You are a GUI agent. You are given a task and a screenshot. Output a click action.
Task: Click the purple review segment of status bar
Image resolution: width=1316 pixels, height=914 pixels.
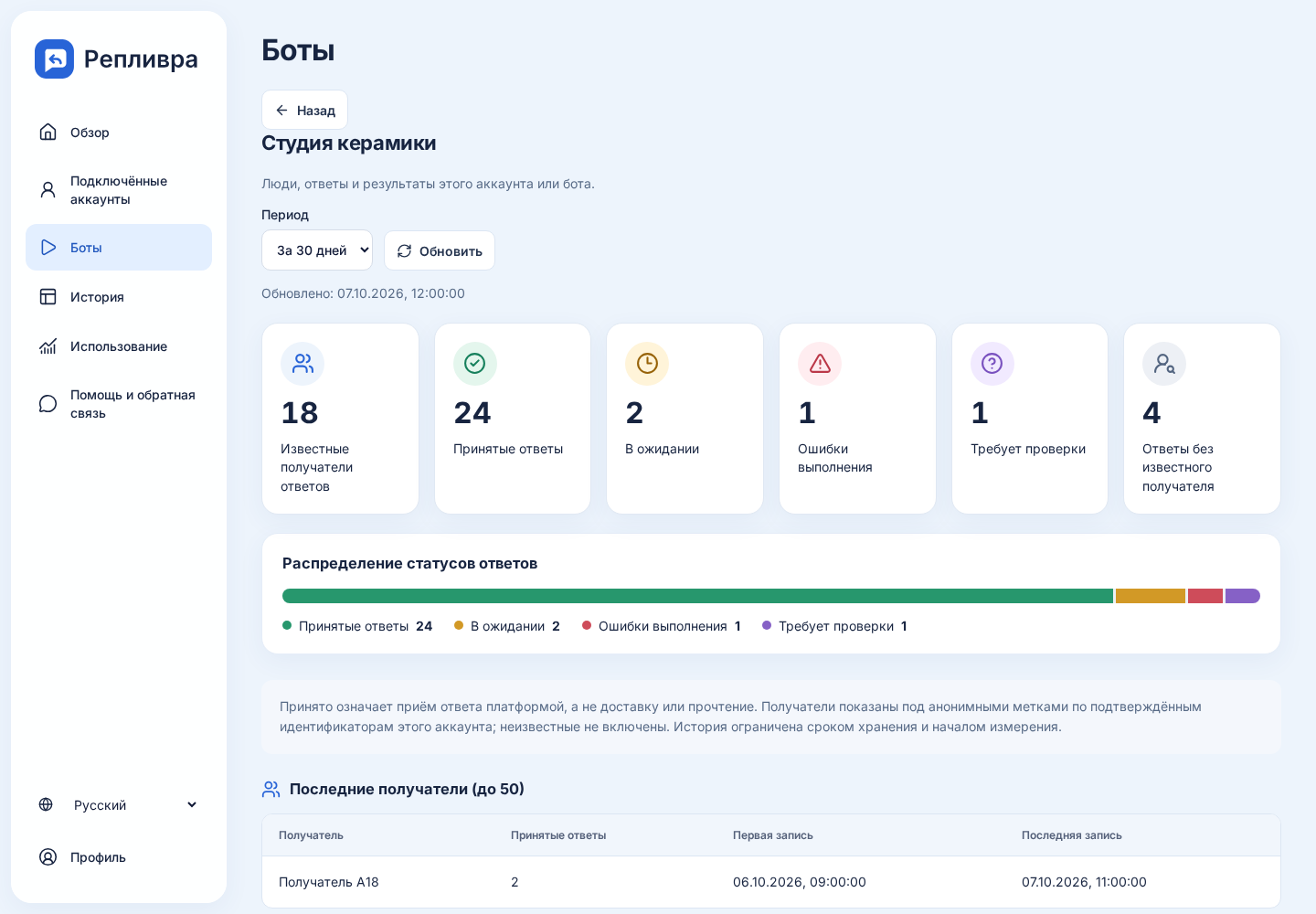(1243, 596)
